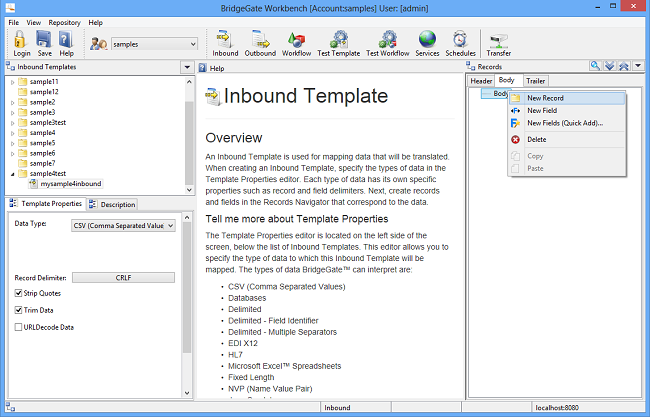650x417 pixels.
Task: Launch the Test Template tool
Action: coord(339,40)
